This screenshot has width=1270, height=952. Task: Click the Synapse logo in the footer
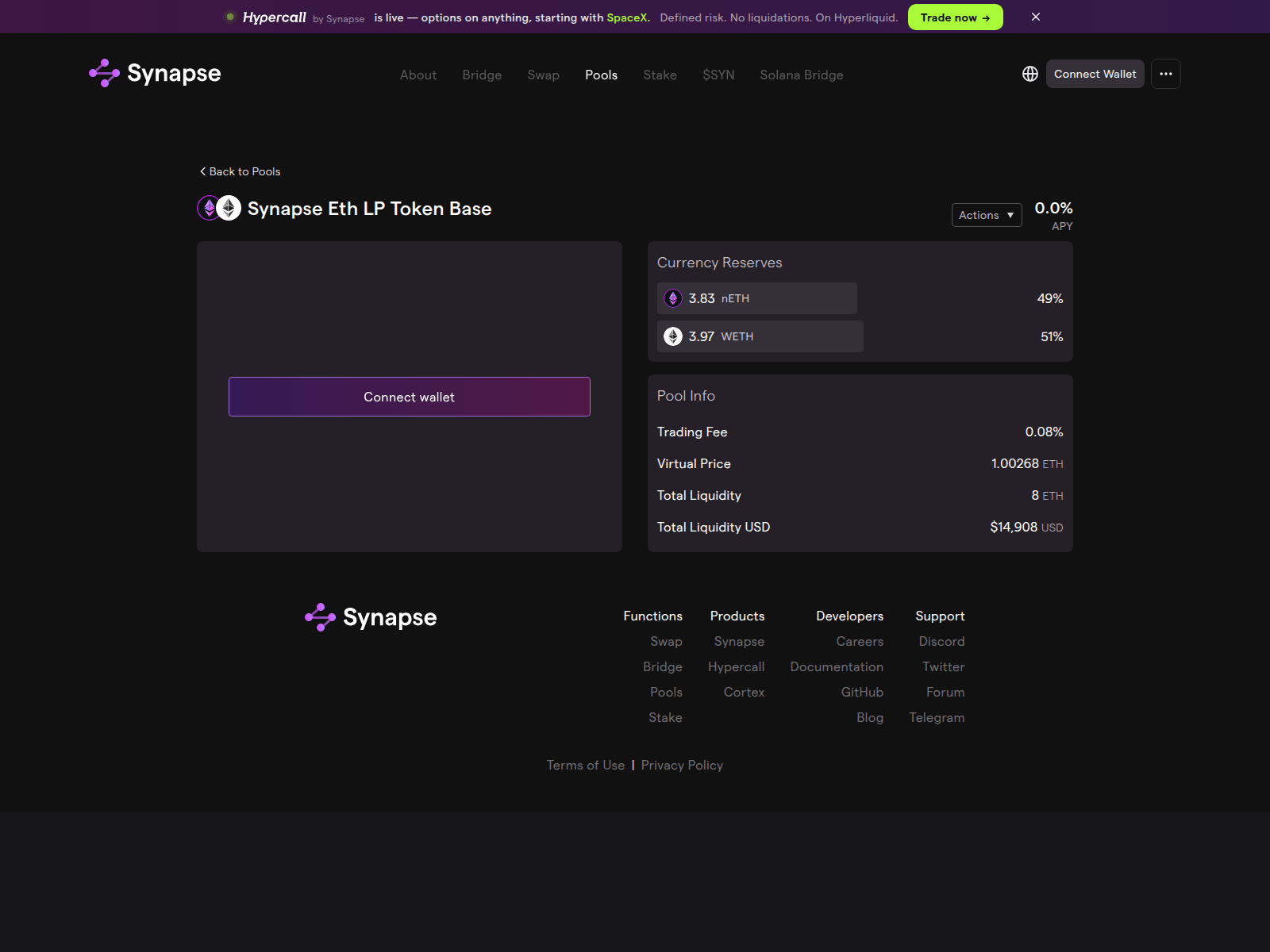(x=371, y=617)
